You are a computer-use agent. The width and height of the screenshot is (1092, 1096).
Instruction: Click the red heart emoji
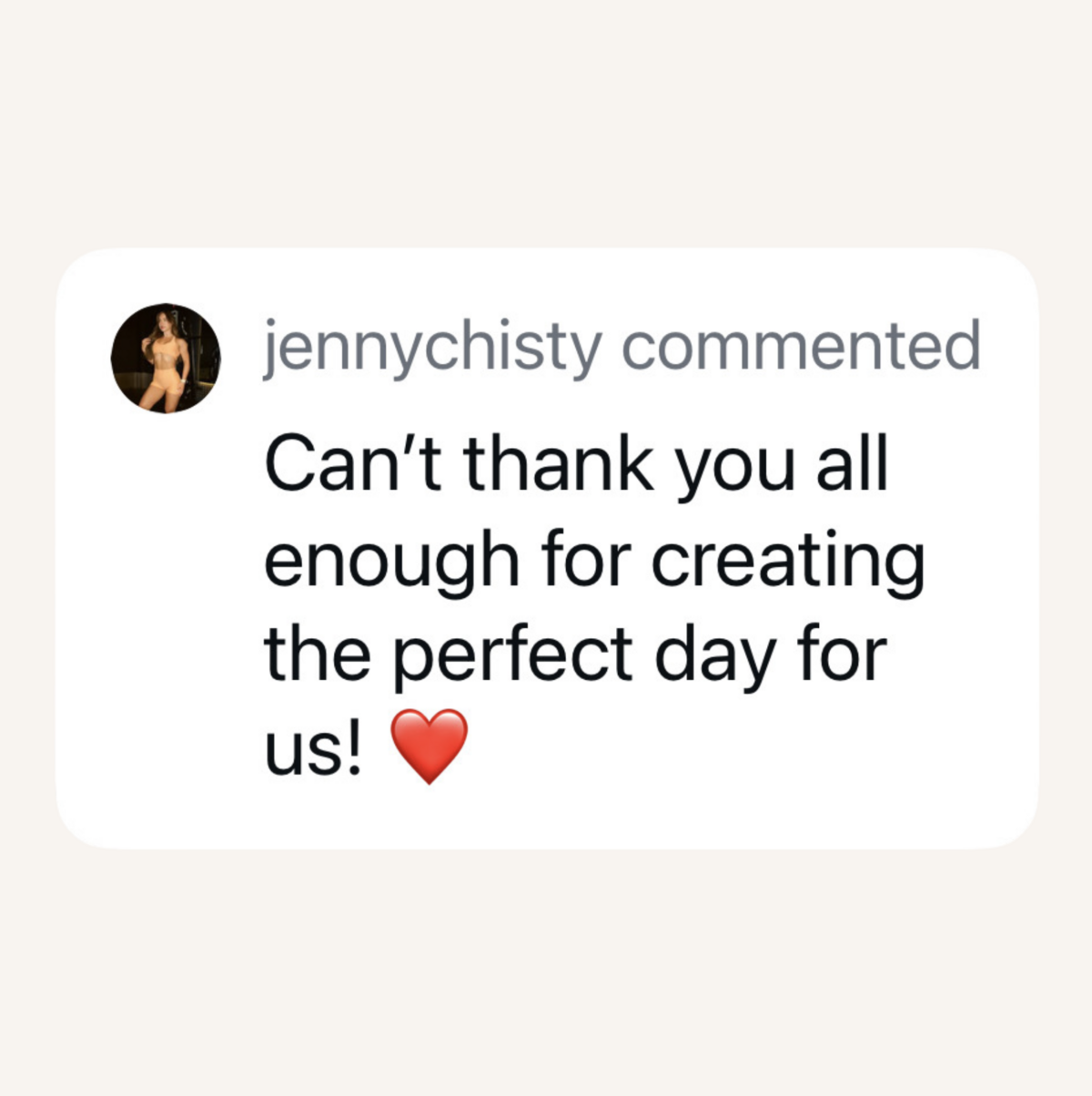pyautogui.click(x=429, y=746)
